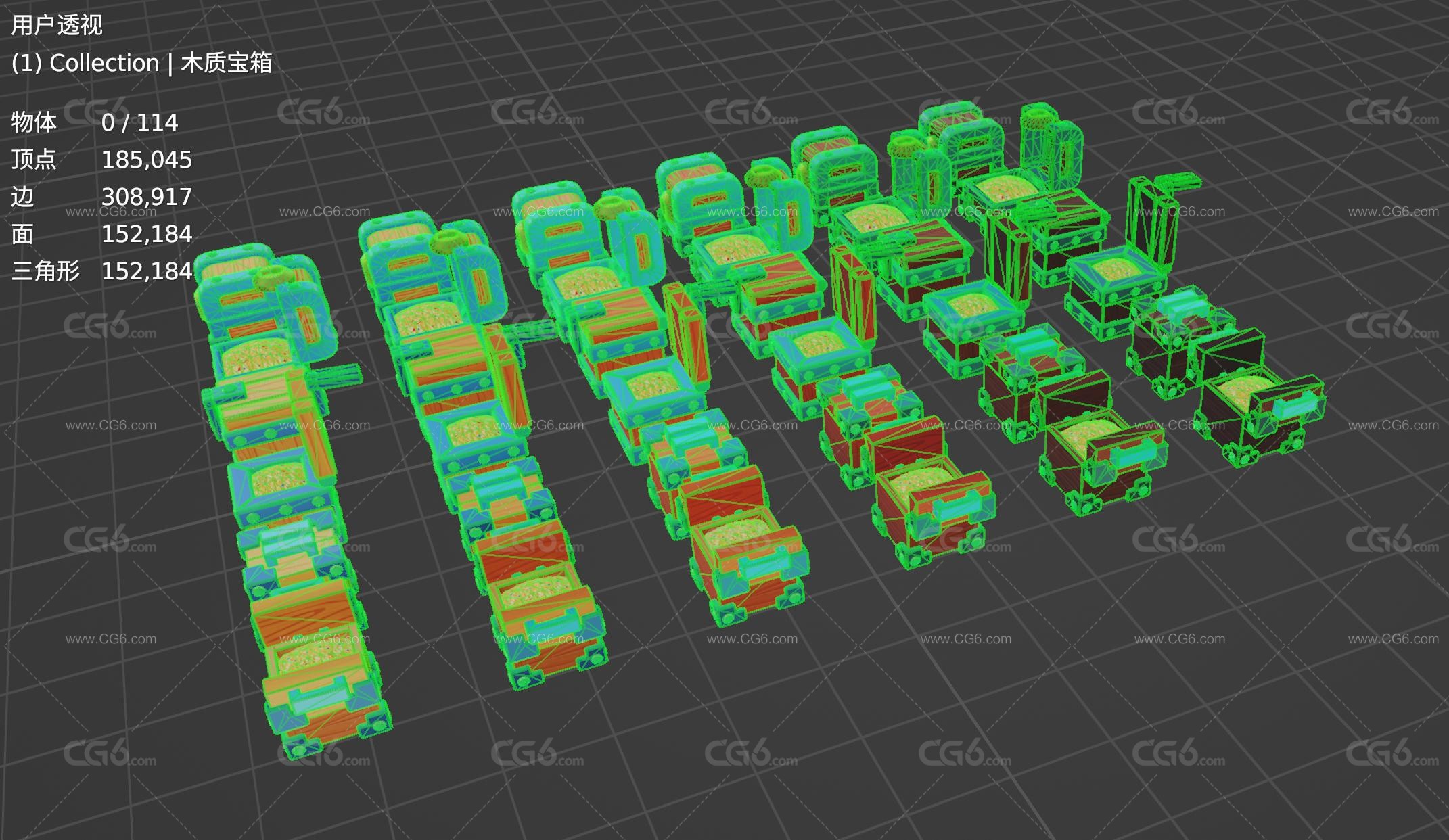
Task: Click the 三角形 statistic label
Action: pos(45,271)
